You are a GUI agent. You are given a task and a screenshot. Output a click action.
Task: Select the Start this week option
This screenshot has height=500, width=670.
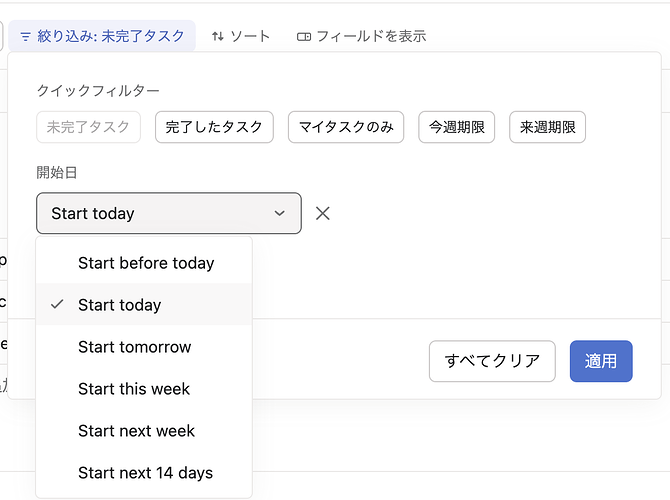pos(133,389)
